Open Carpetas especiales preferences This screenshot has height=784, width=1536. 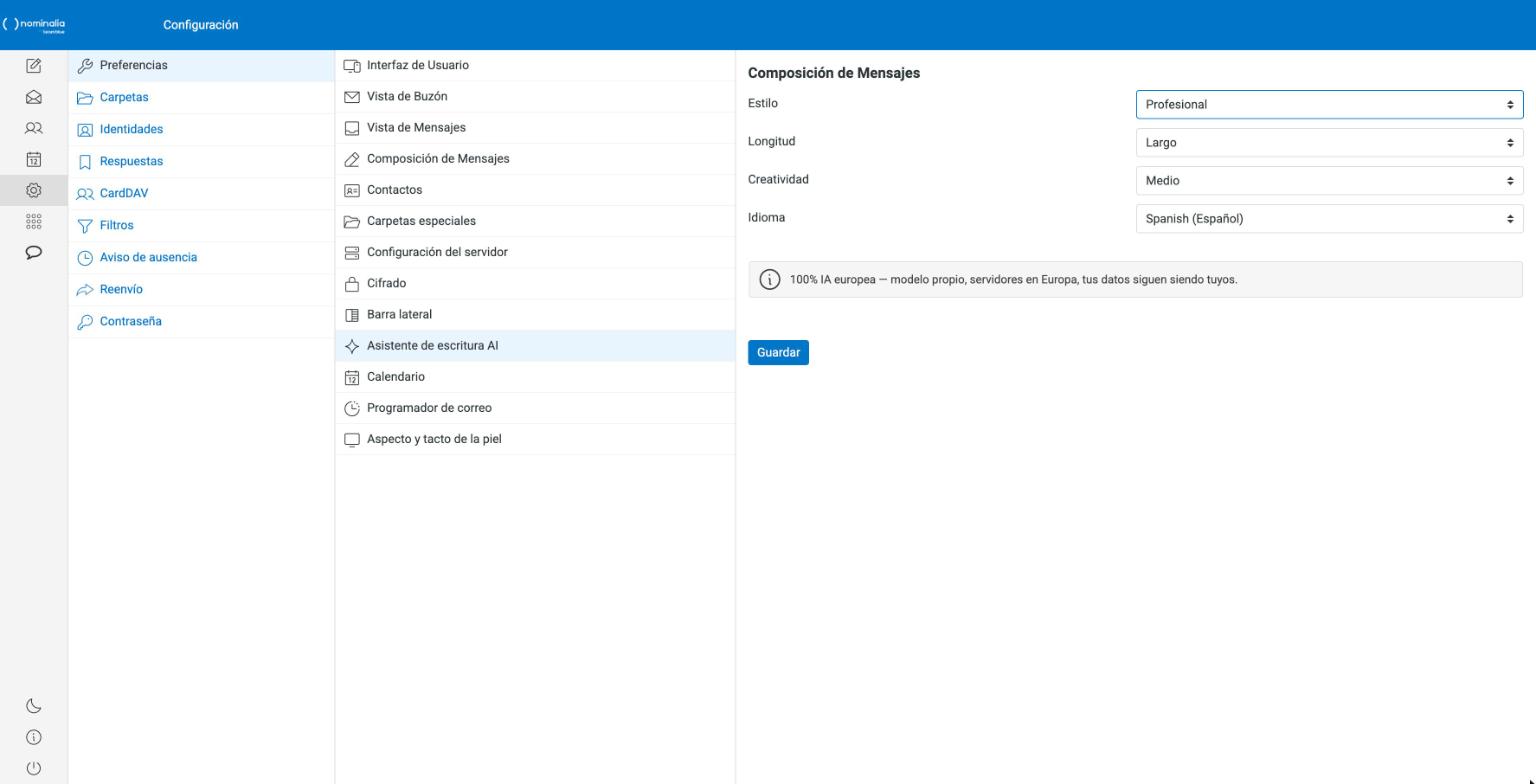pos(535,220)
